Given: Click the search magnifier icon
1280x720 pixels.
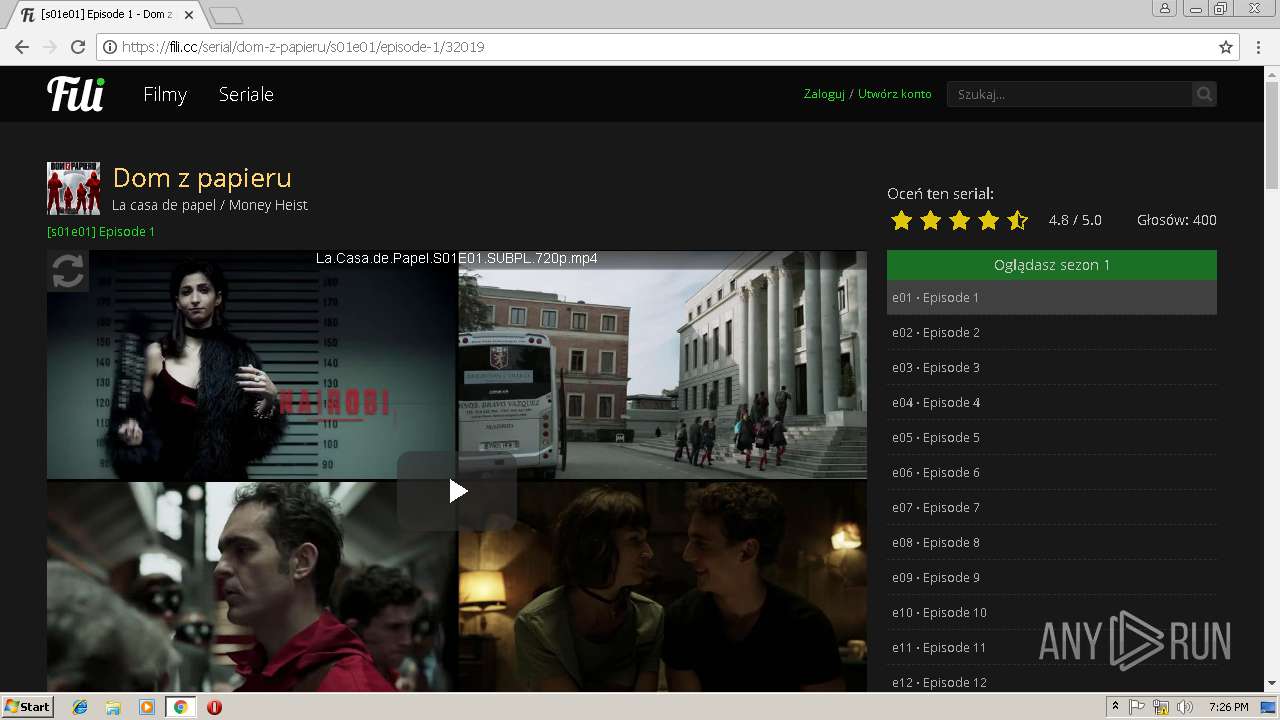Looking at the screenshot, I should (1204, 94).
